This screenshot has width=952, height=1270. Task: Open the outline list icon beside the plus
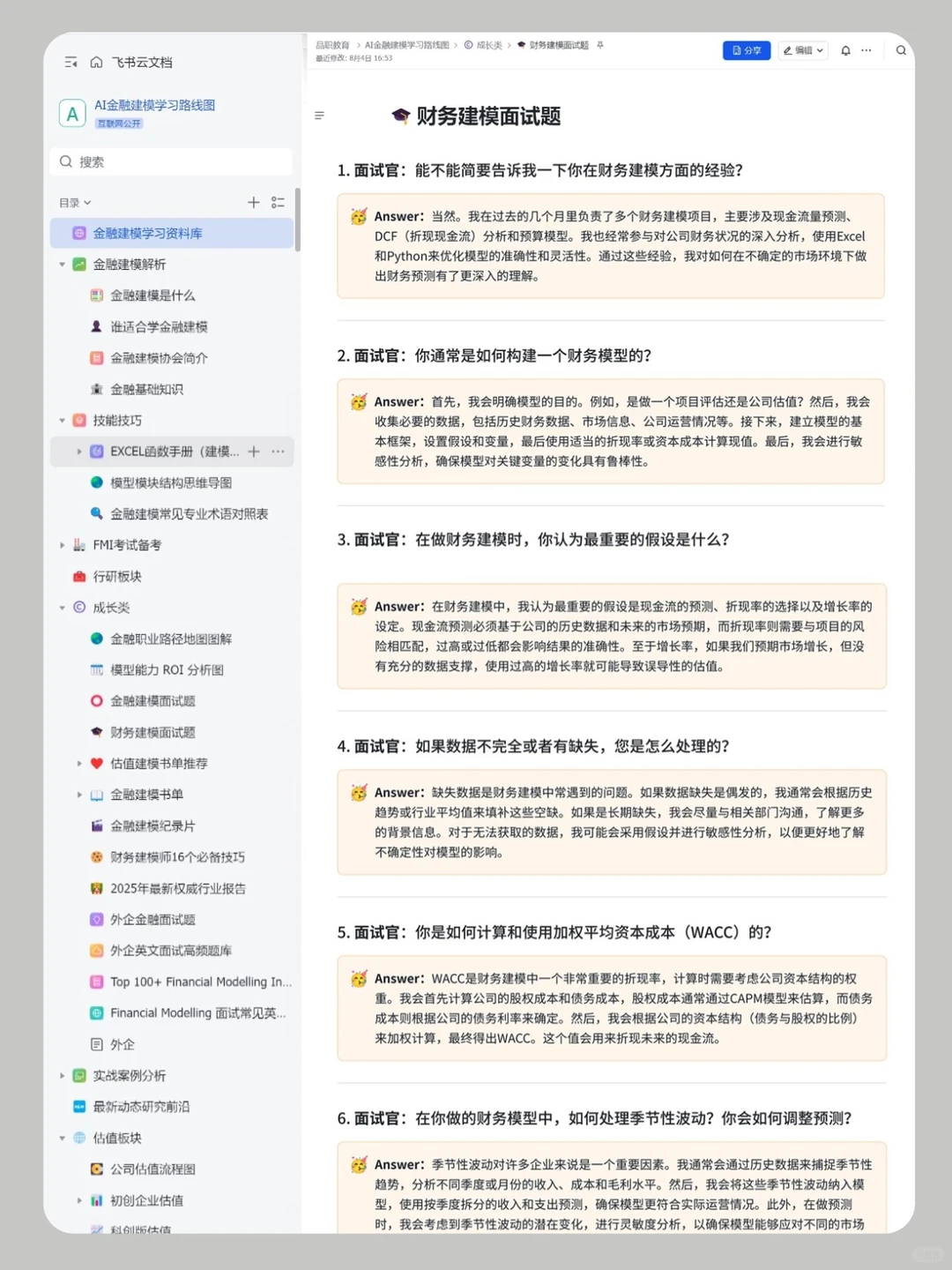(278, 202)
